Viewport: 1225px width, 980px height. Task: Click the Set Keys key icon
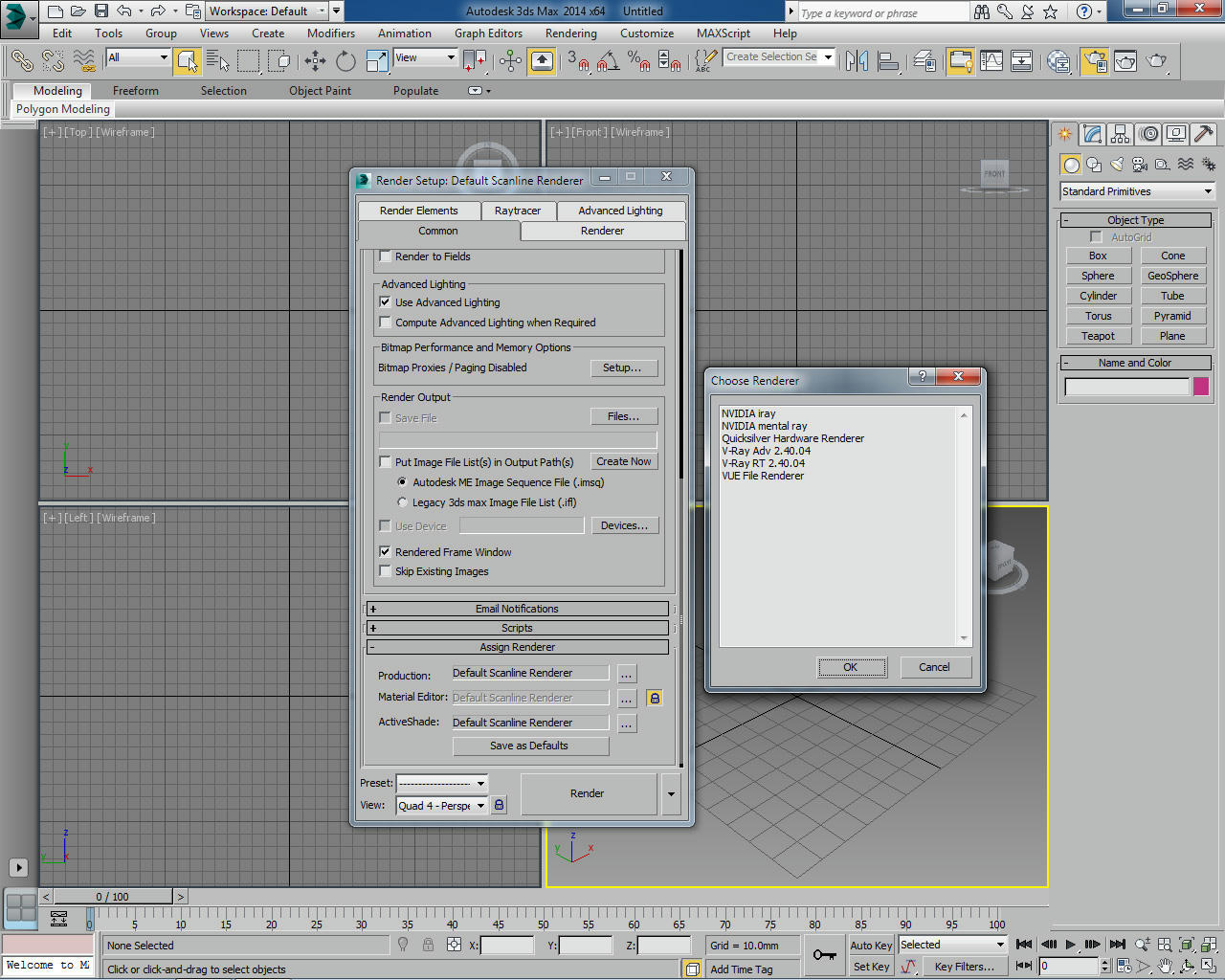pos(824,954)
